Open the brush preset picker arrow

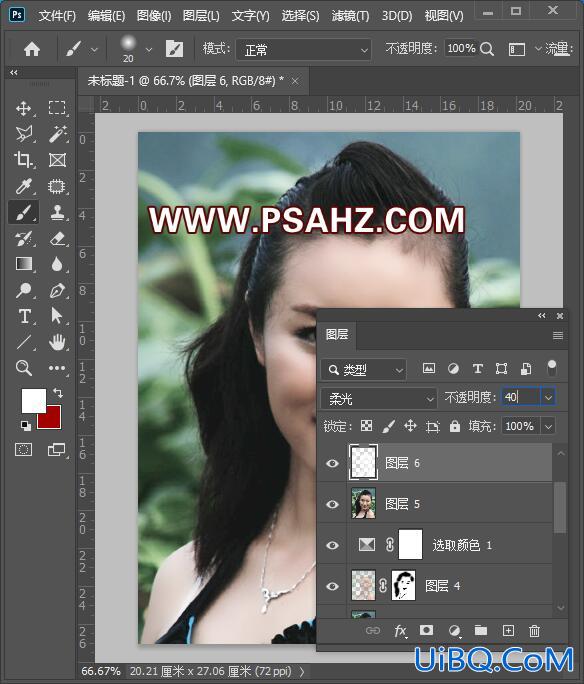149,50
